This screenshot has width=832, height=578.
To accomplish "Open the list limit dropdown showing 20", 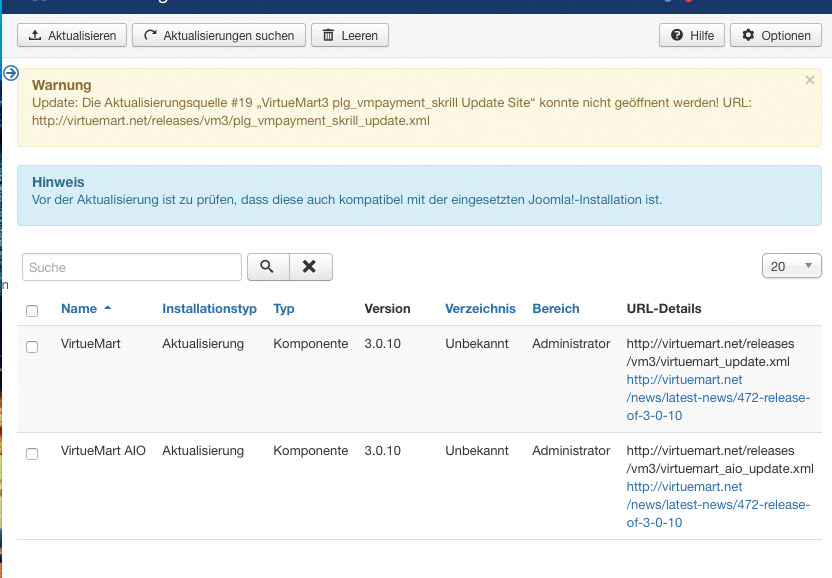I will [x=791, y=266].
